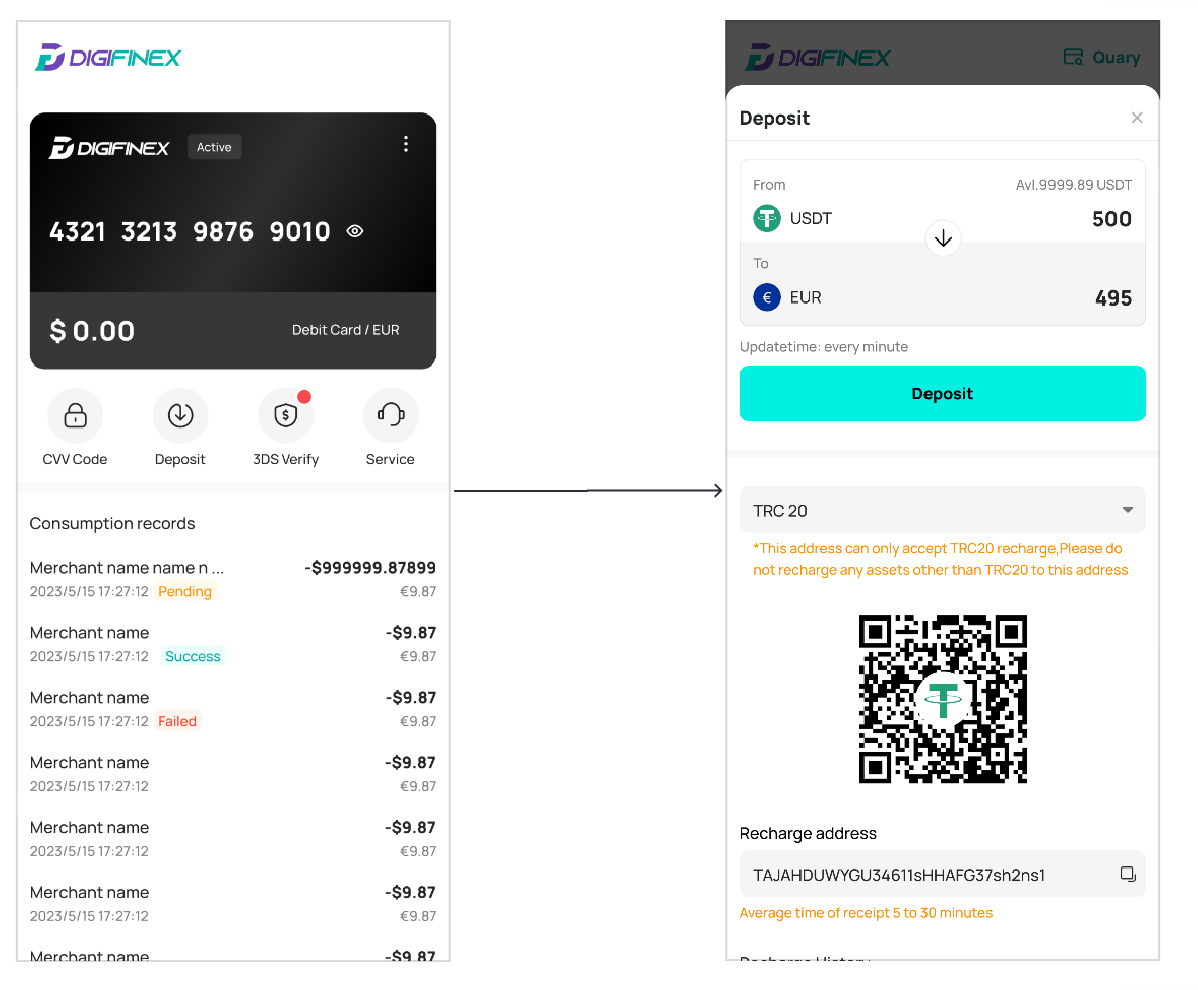Viewport: 1198px width, 990px height.
Task: Select the recharge address field TAJAHDUWYGU34611sHHAFG37sh2ns1
Action: click(x=943, y=875)
